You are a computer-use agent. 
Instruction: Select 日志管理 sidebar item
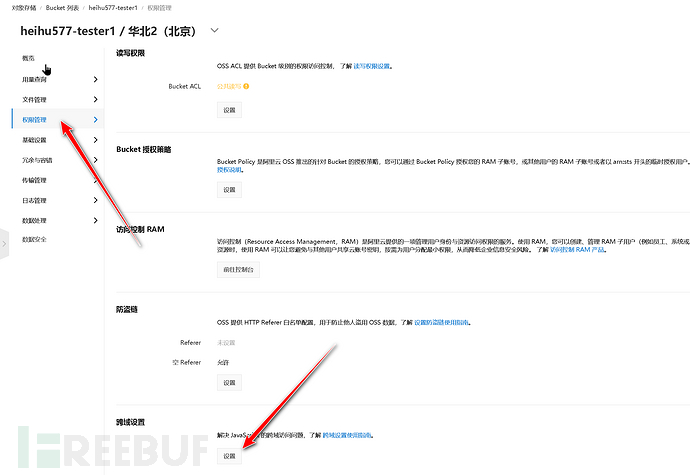pos(34,200)
